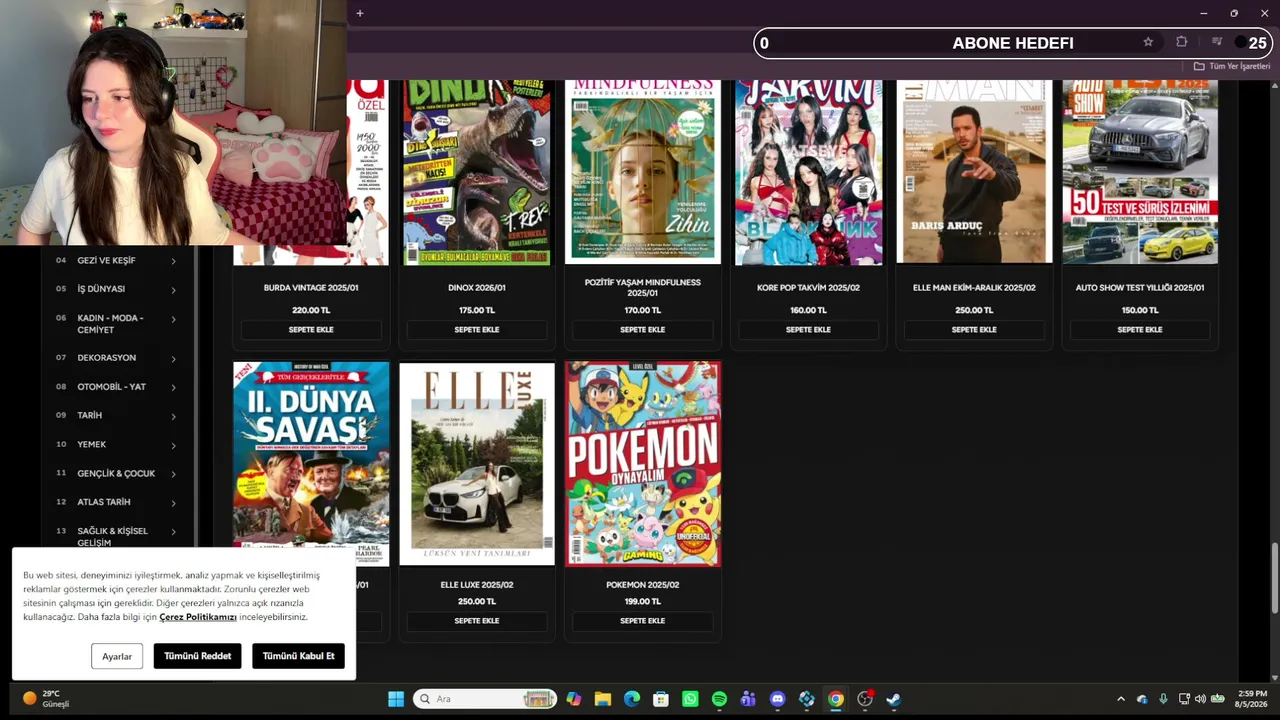Add Auto Show Test Yıllığı to cart
This screenshot has height=720, width=1280.
[x=1140, y=330]
